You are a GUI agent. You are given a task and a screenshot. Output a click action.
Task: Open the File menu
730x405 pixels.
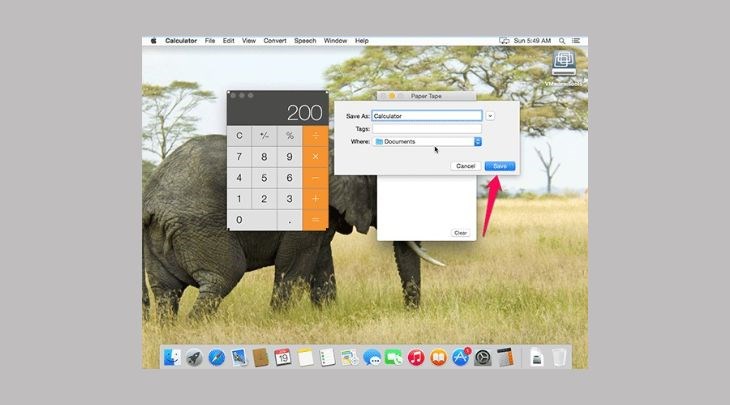tap(210, 41)
